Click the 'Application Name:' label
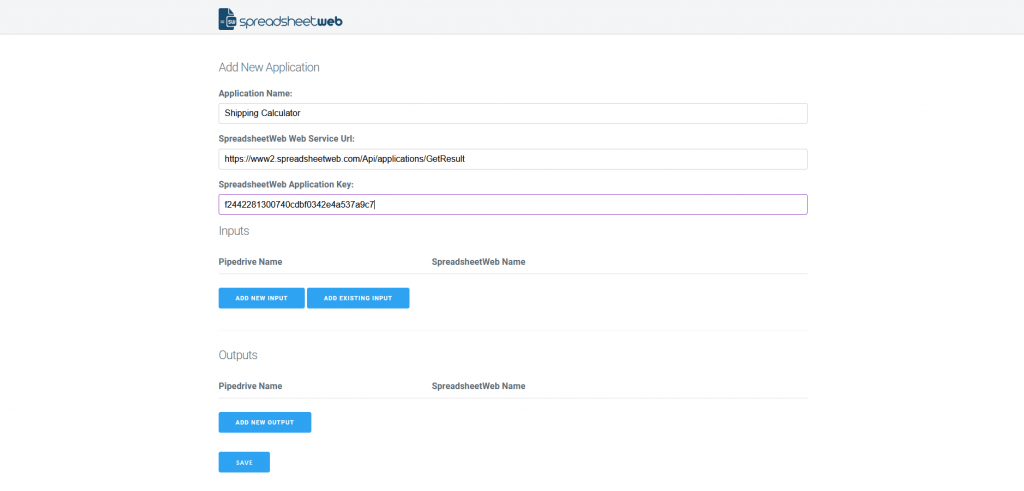The image size is (1024, 491). pos(255,94)
